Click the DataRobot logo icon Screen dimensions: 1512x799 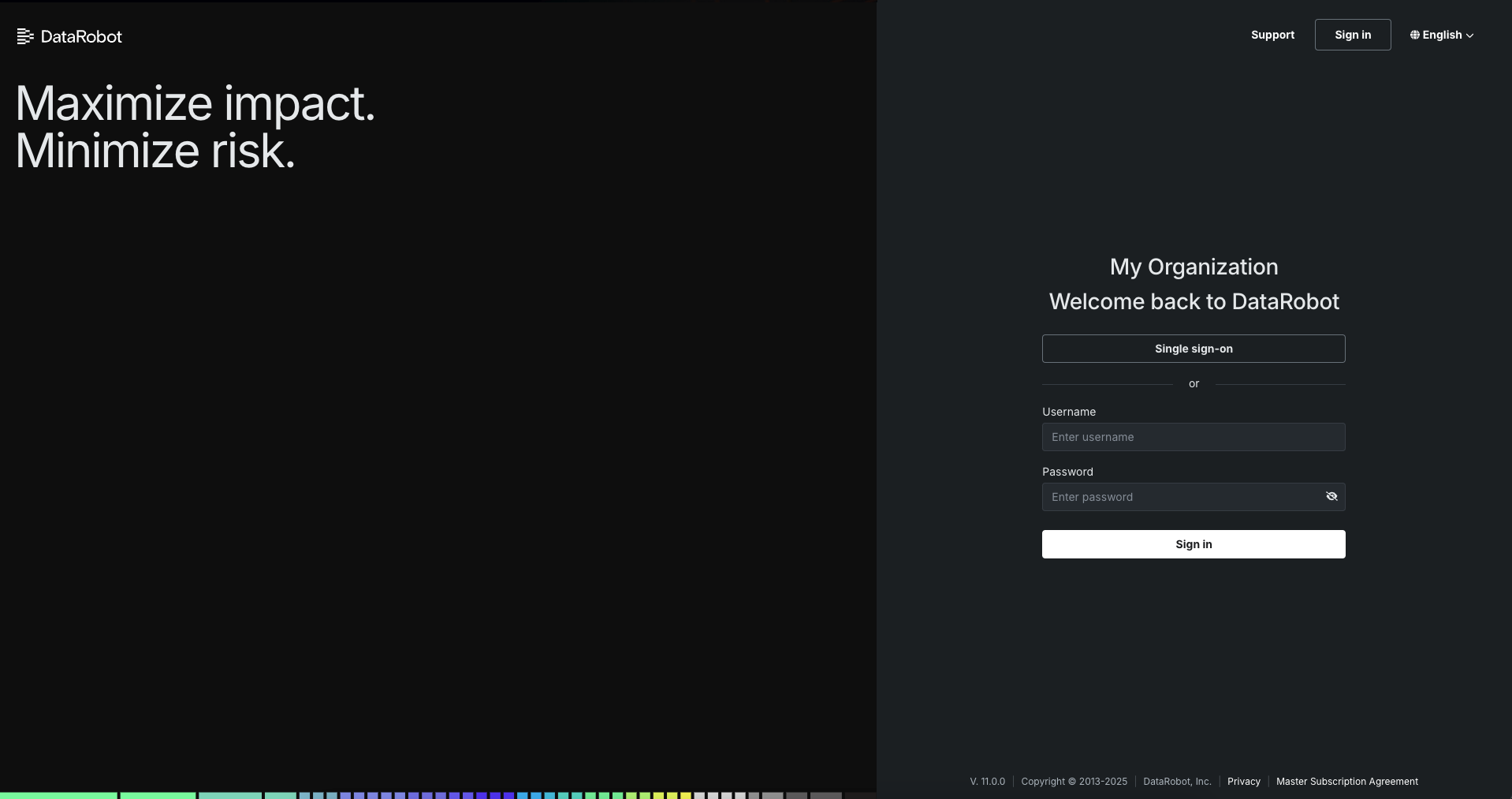coord(25,36)
